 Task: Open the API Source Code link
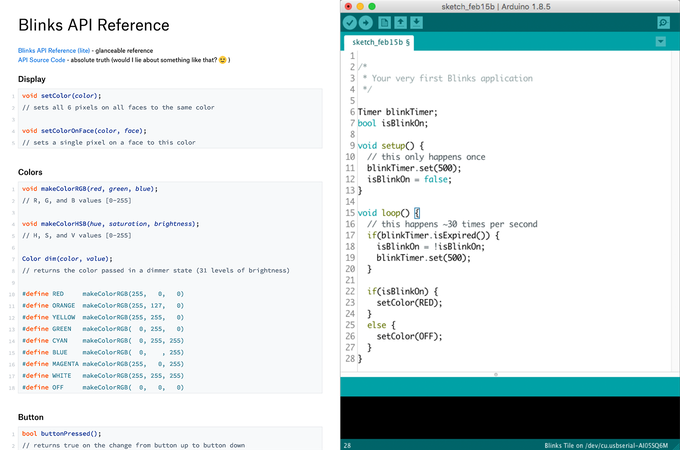pos(42,60)
